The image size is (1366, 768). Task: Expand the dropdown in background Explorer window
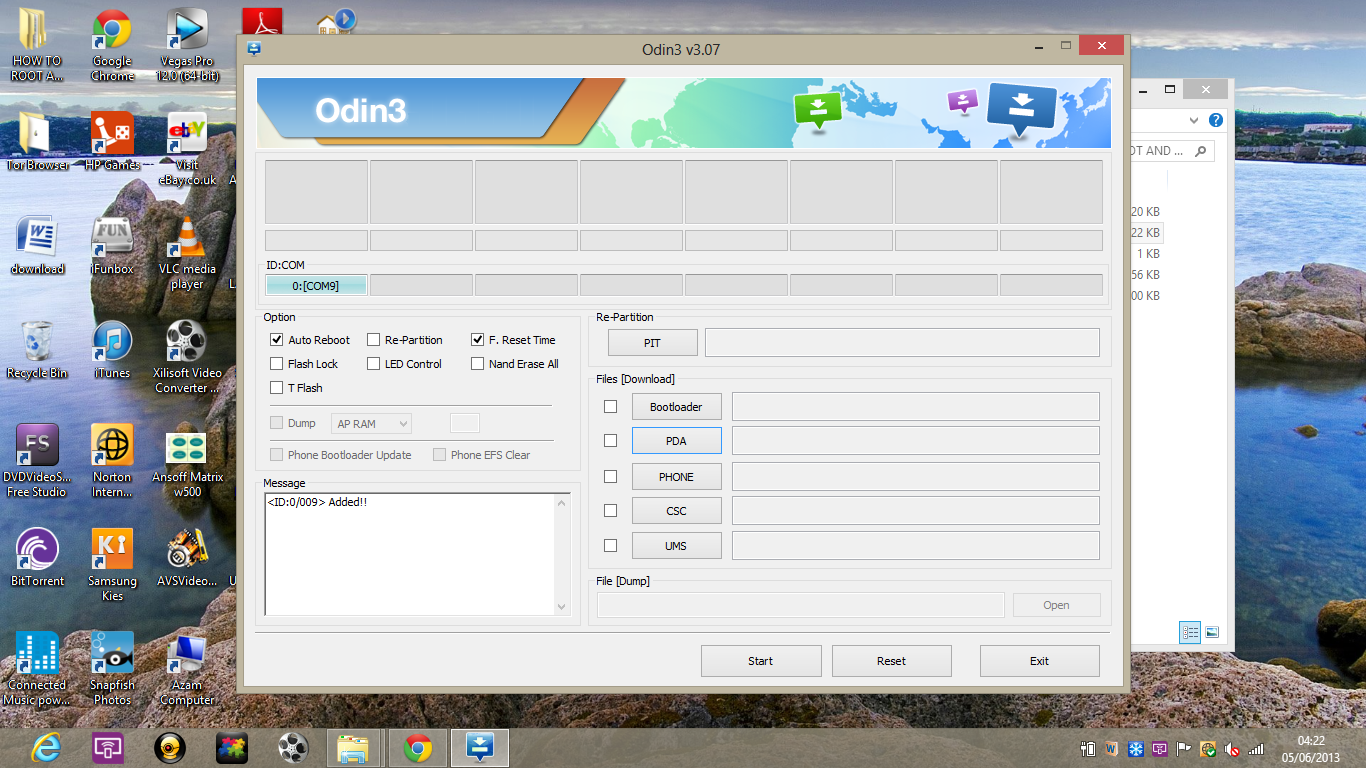[1193, 120]
